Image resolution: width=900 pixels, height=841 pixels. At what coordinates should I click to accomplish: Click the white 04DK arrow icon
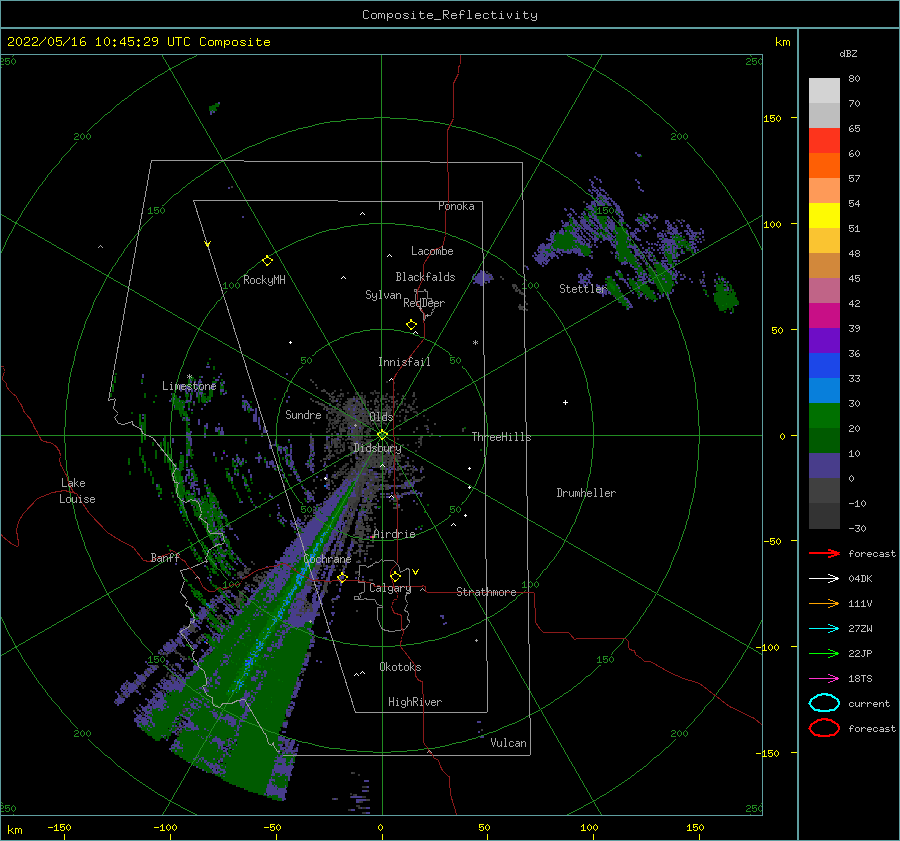point(824,579)
